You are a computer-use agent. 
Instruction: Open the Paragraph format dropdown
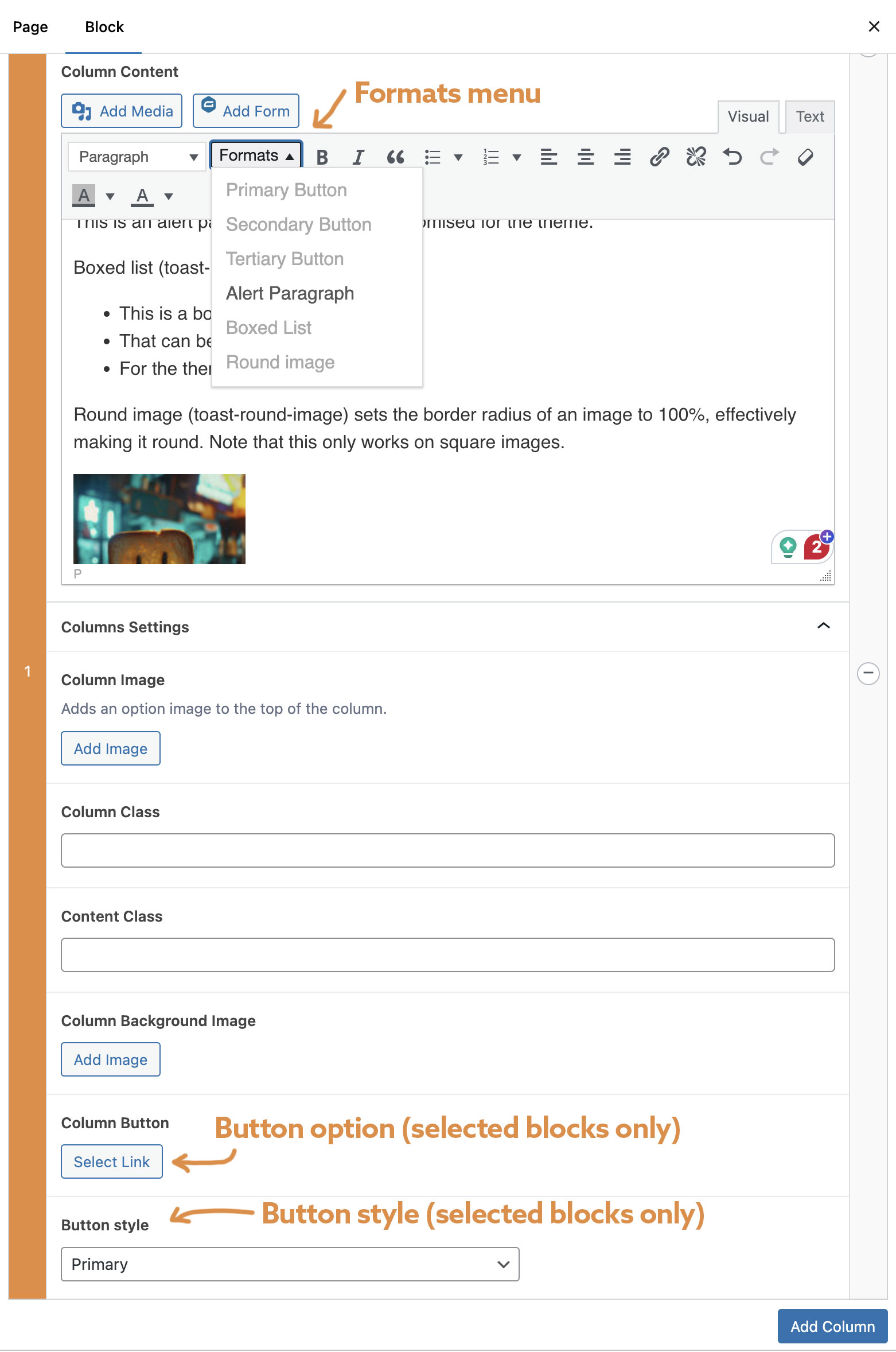(x=137, y=157)
